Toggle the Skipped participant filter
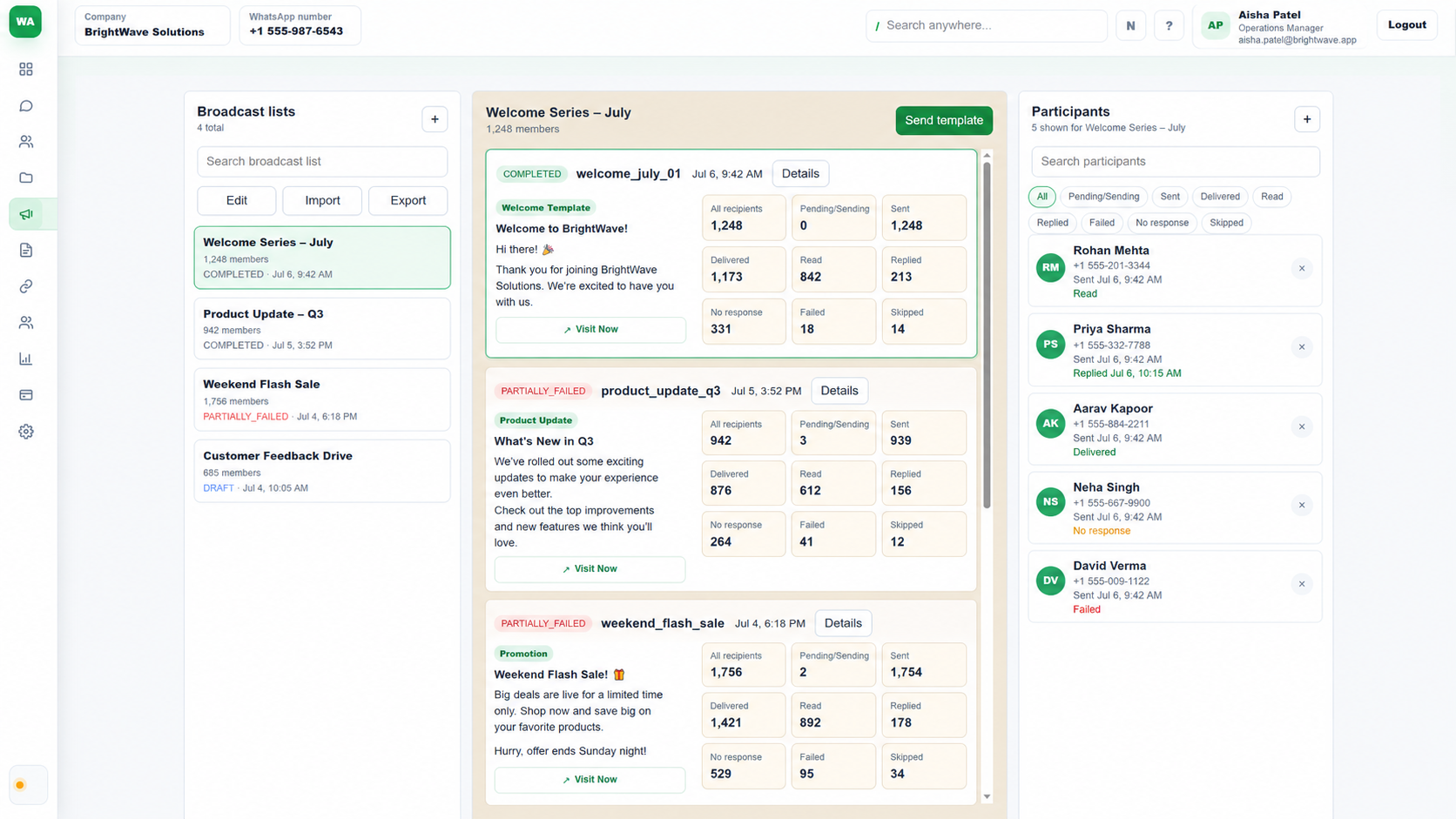Screen dimensions: 1456x819 [x=1226, y=223]
